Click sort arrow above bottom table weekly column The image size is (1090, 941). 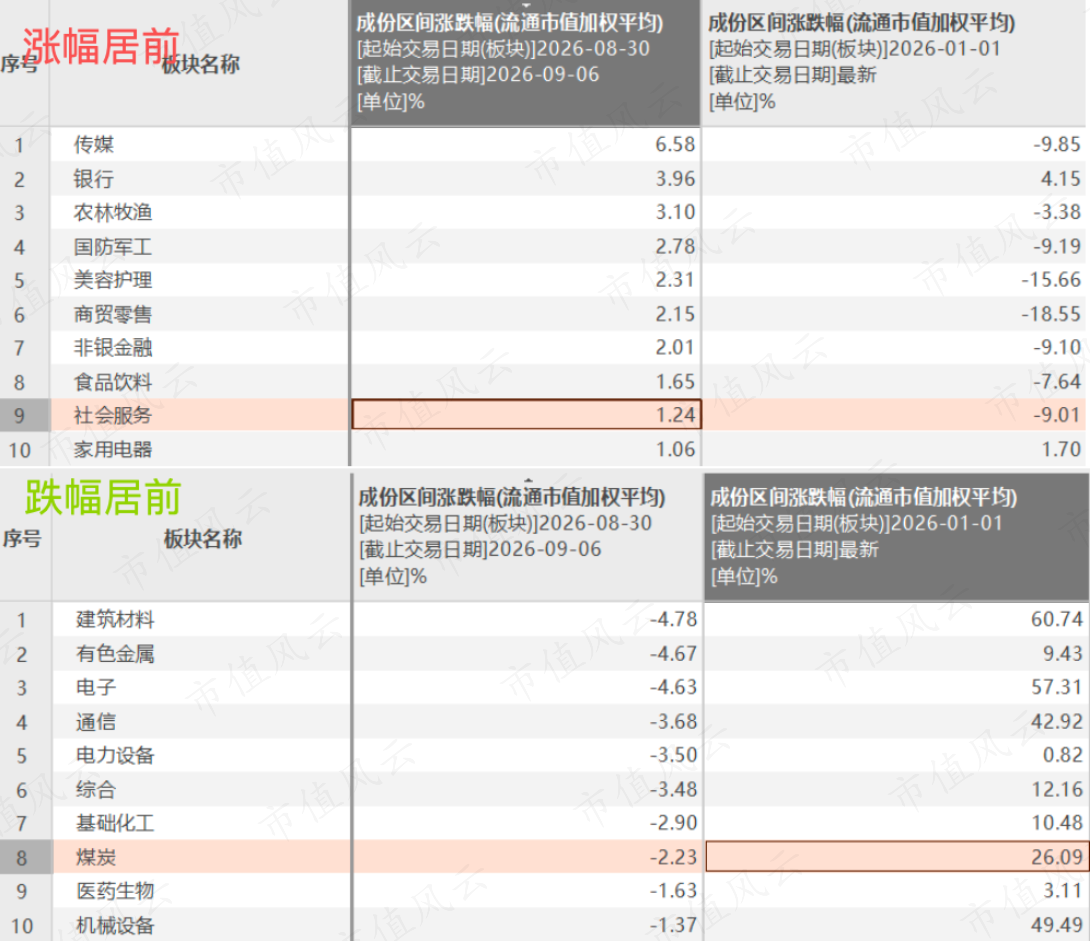pyautogui.click(x=528, y=480)
